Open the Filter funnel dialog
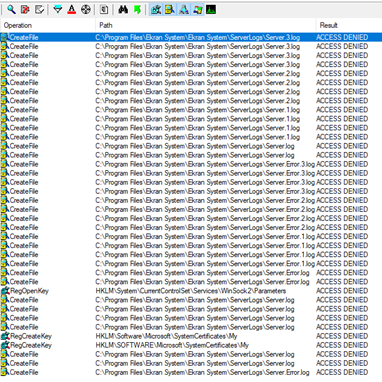Viewport: 382px width, 382px height. tap(58, 10)
